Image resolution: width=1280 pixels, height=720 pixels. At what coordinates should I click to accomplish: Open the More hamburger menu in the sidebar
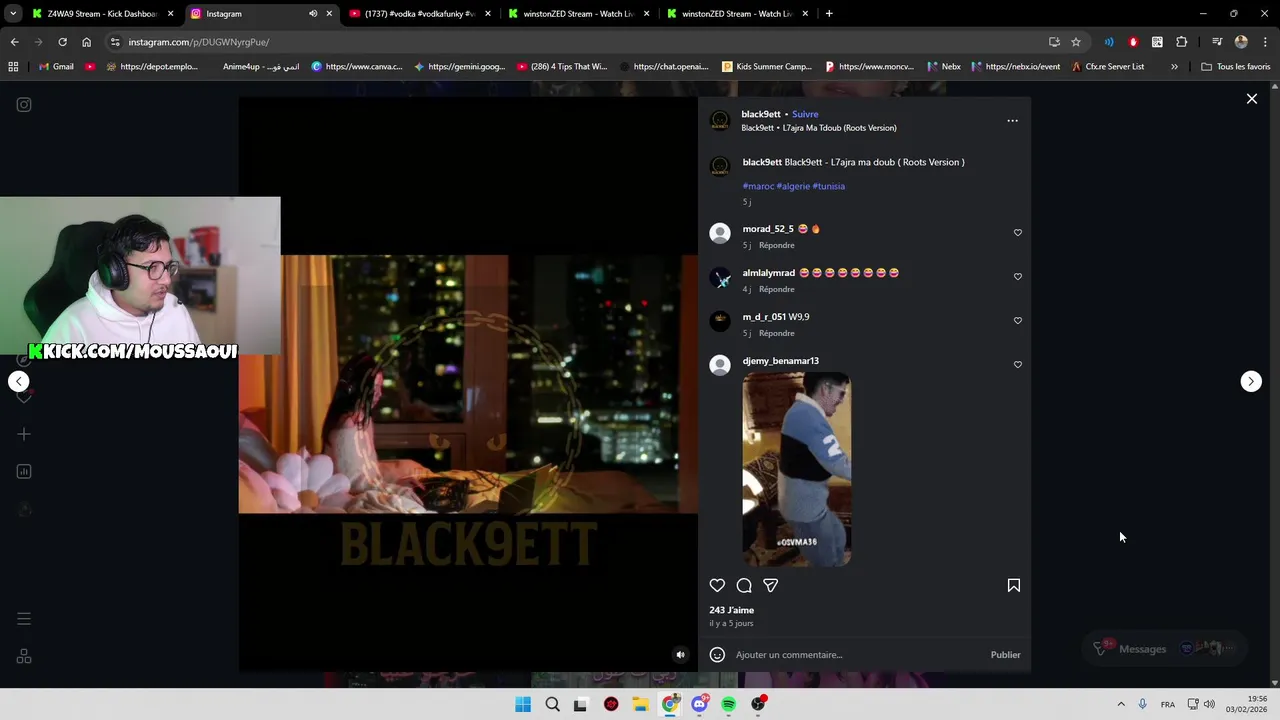(24, 619)
